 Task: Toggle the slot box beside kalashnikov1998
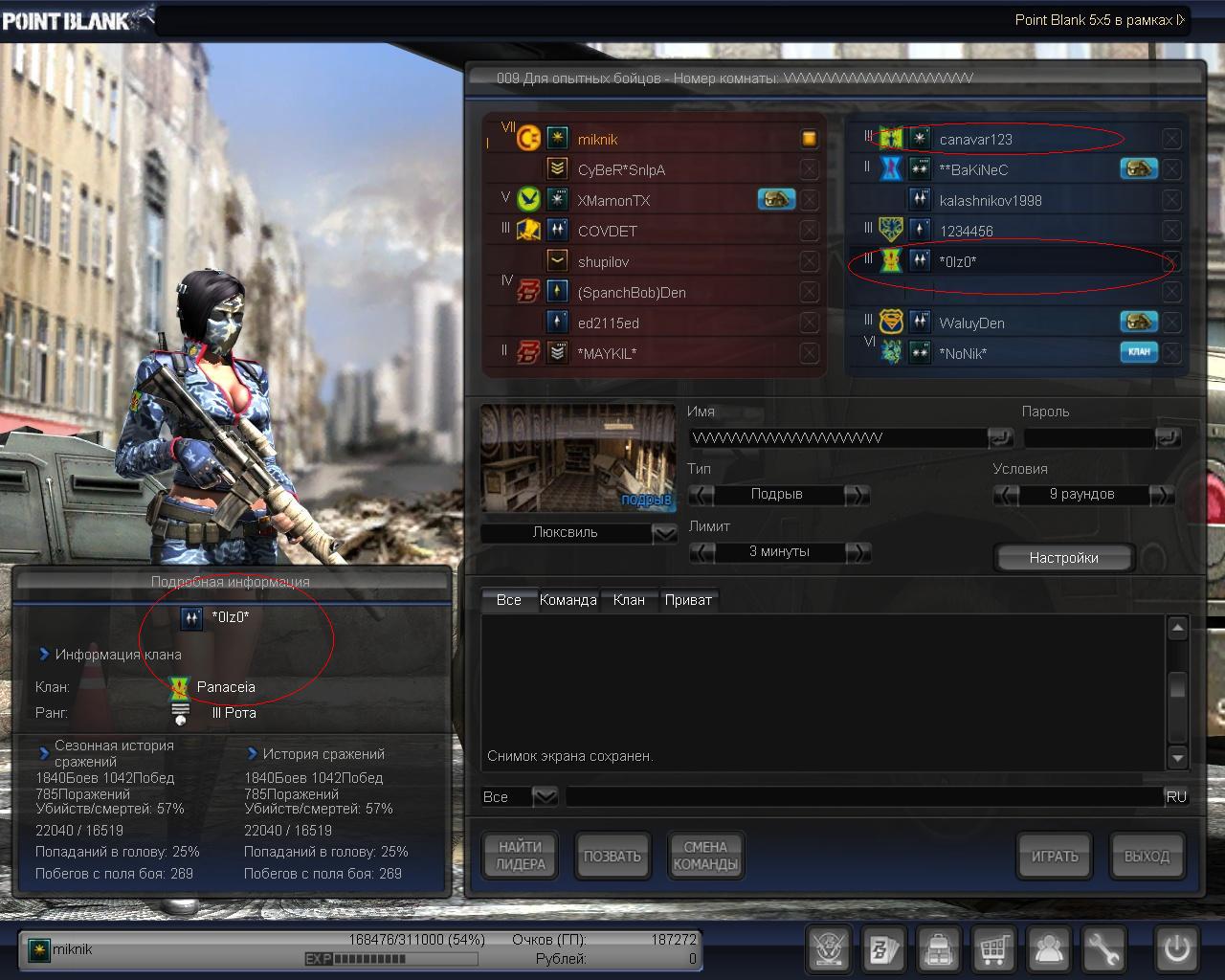pos(1170,200)
